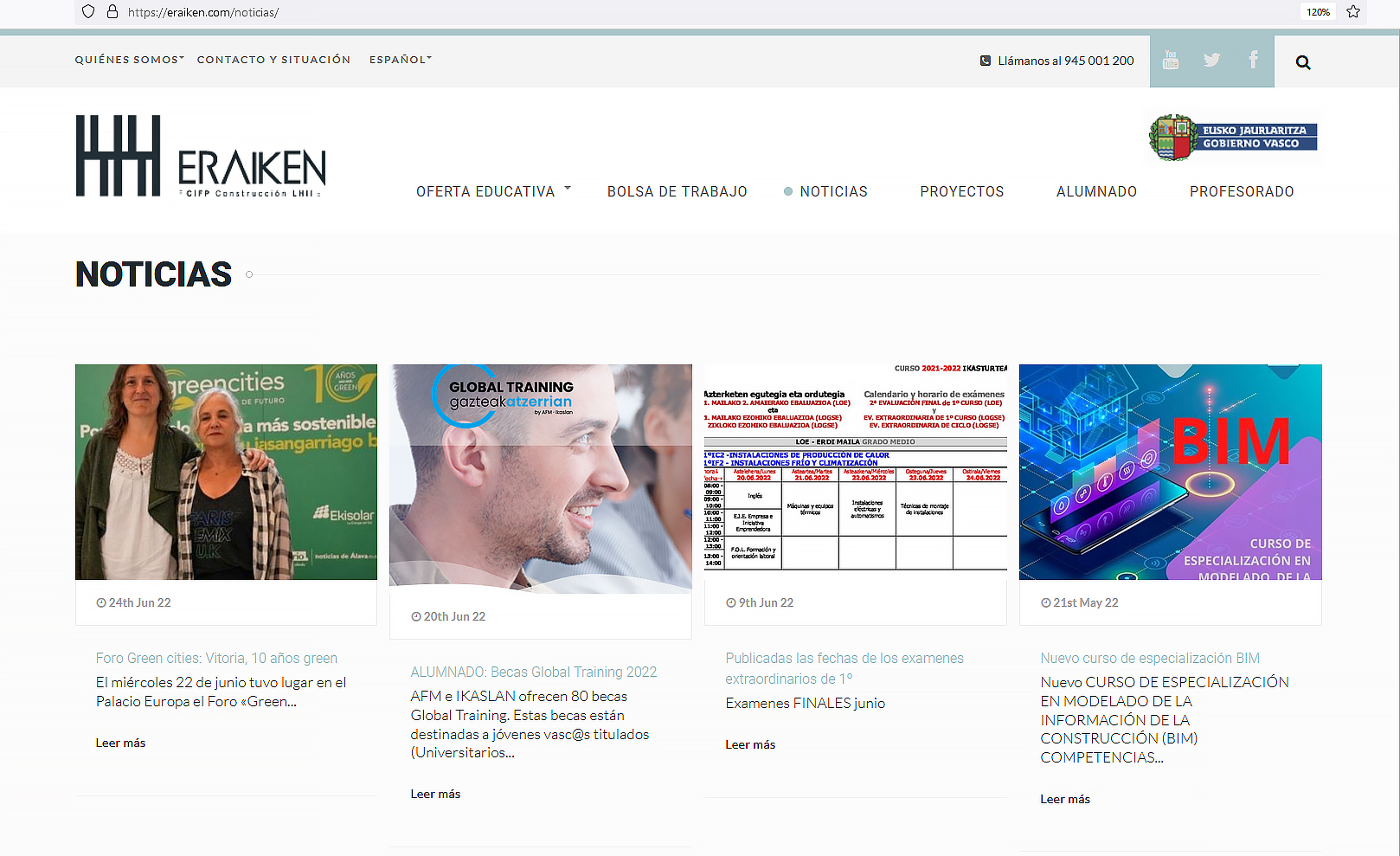
Task: Open Contacto y Situación page
Action: [x=273, y=60]
